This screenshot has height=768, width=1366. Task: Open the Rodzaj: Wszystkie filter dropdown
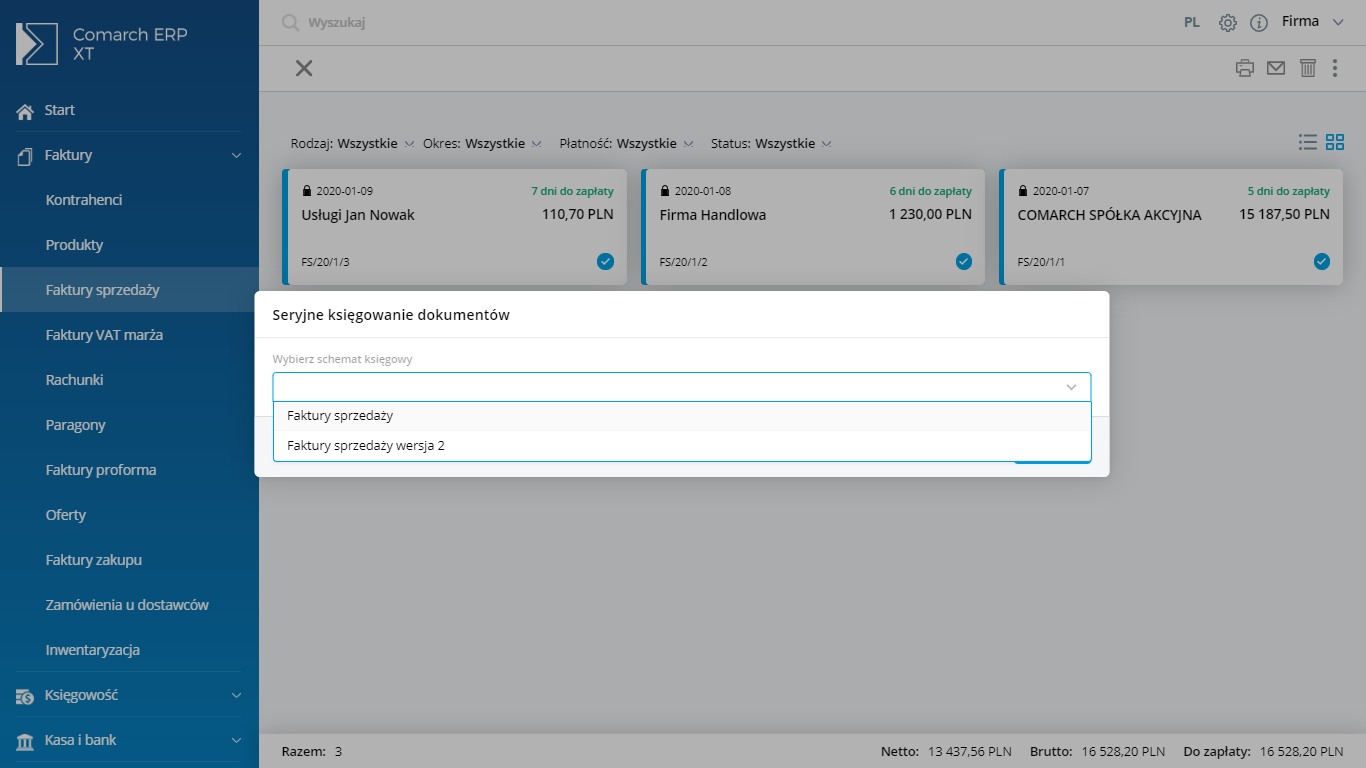pyautogui.click(x=352, y=144)
